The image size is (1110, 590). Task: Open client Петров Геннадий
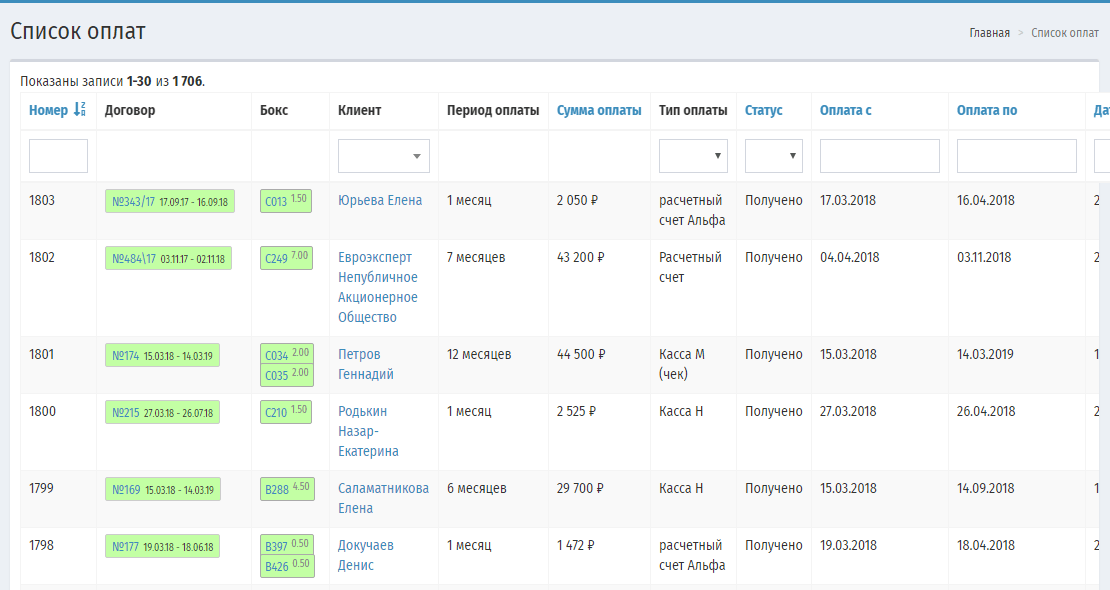(365, 364)
